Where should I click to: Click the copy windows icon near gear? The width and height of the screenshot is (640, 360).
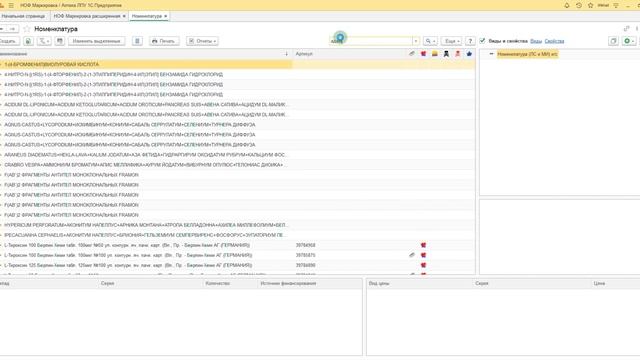click(x=613, y=41)
